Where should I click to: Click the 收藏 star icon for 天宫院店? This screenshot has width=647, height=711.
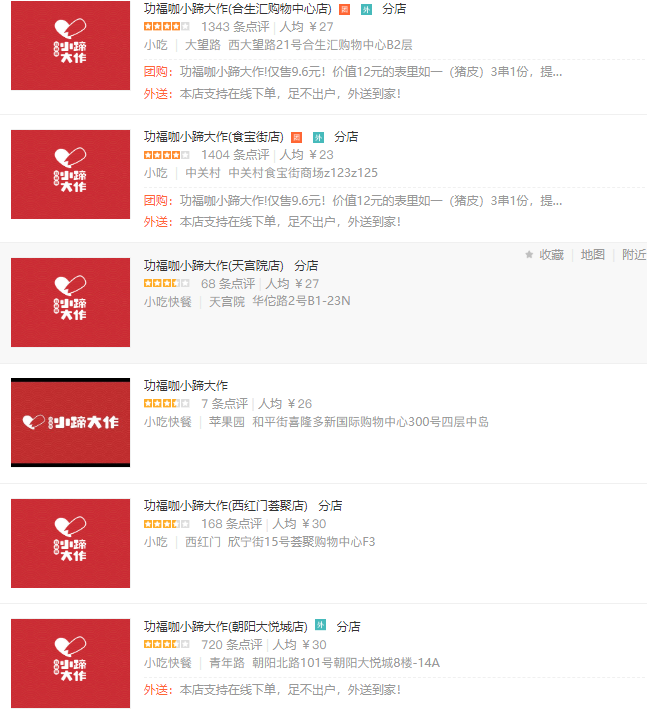click(x=529, y=255)
